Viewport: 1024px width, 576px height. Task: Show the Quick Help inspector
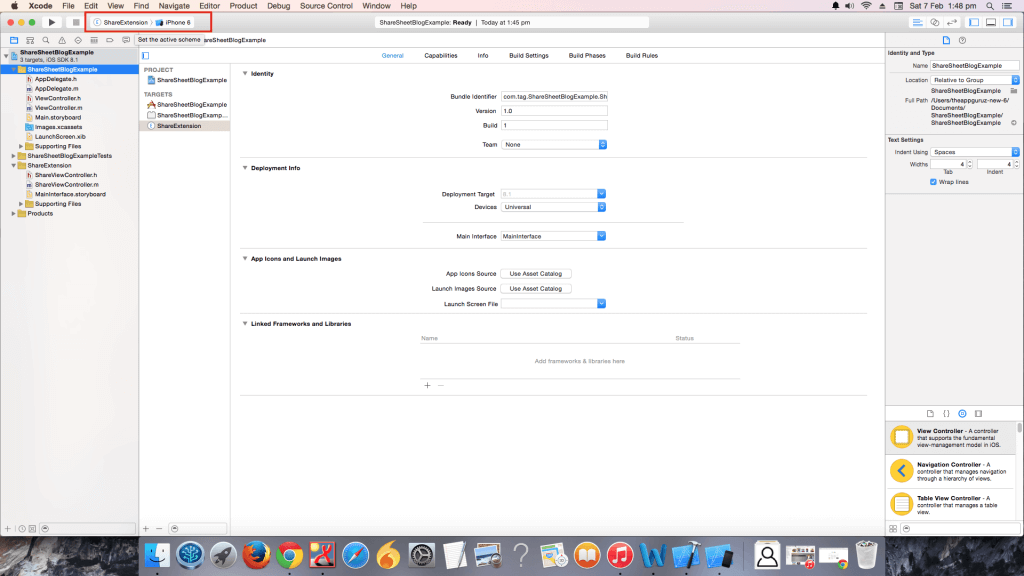tap(962, 40)
